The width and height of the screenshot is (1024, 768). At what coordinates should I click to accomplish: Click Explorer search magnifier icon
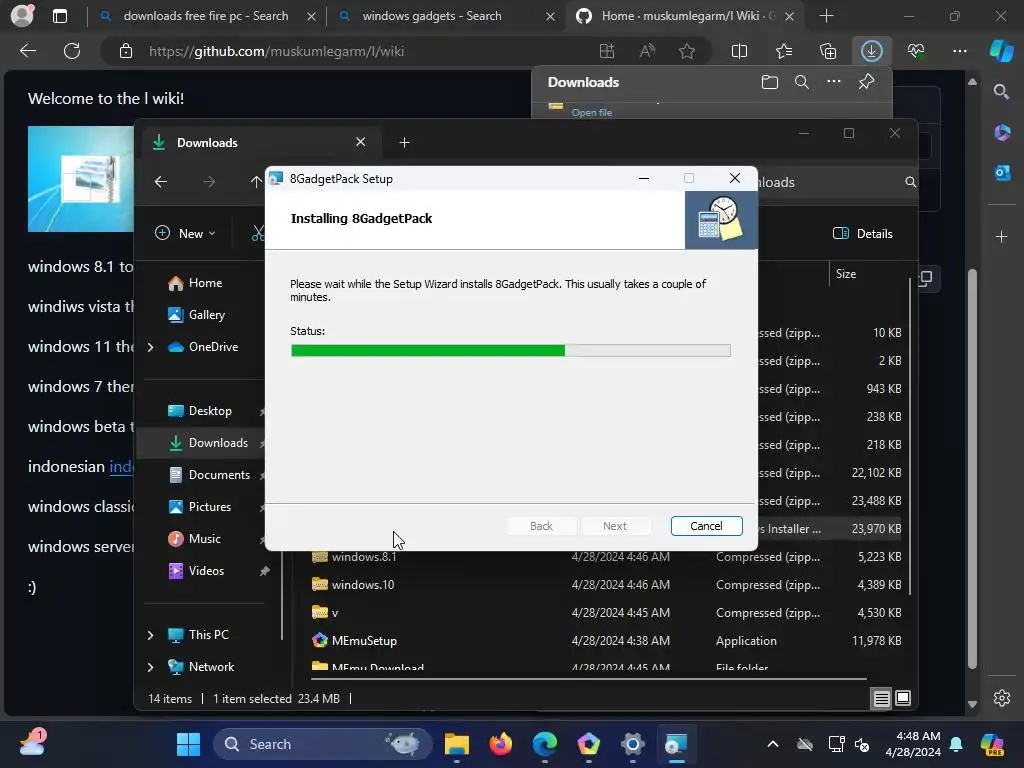[910, 182]
